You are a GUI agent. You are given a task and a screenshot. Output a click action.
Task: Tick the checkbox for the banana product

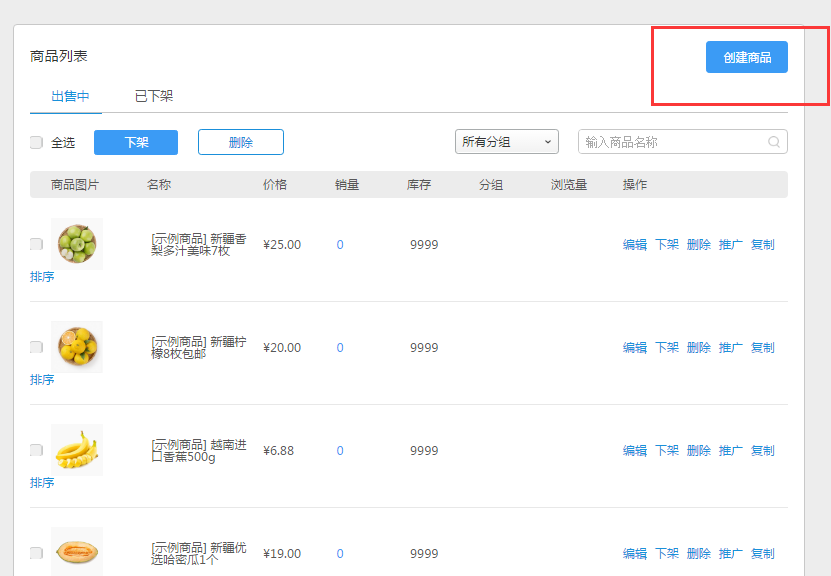click(37, 450)
